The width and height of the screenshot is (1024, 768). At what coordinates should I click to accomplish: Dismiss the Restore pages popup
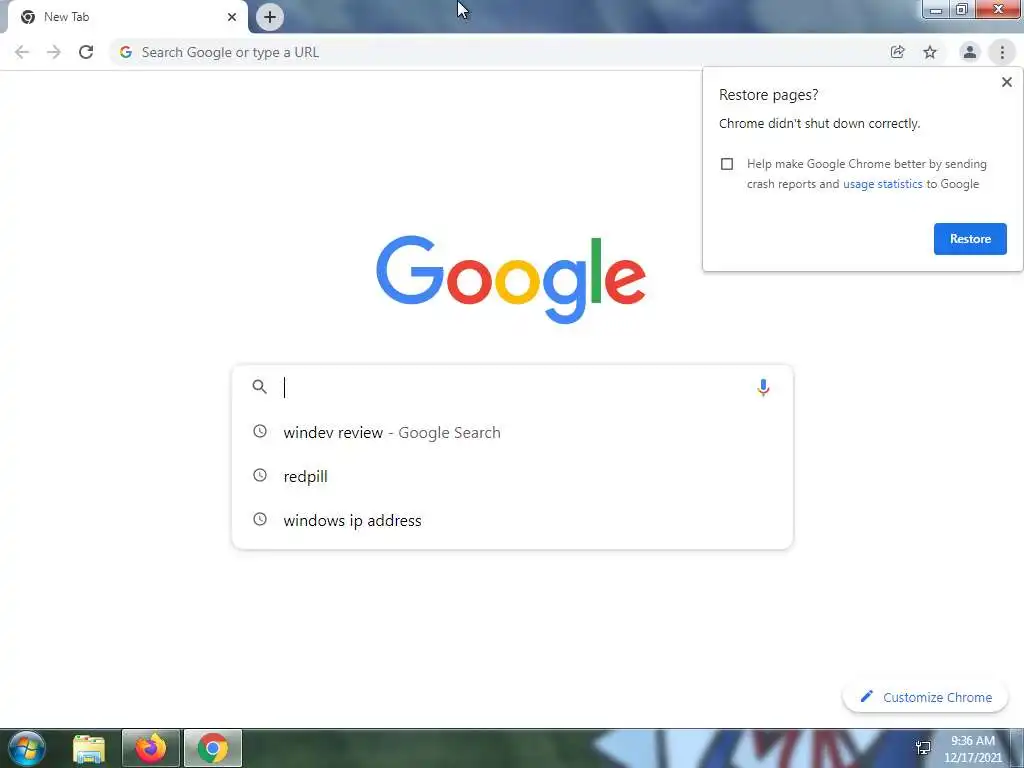pos(1006,82)
